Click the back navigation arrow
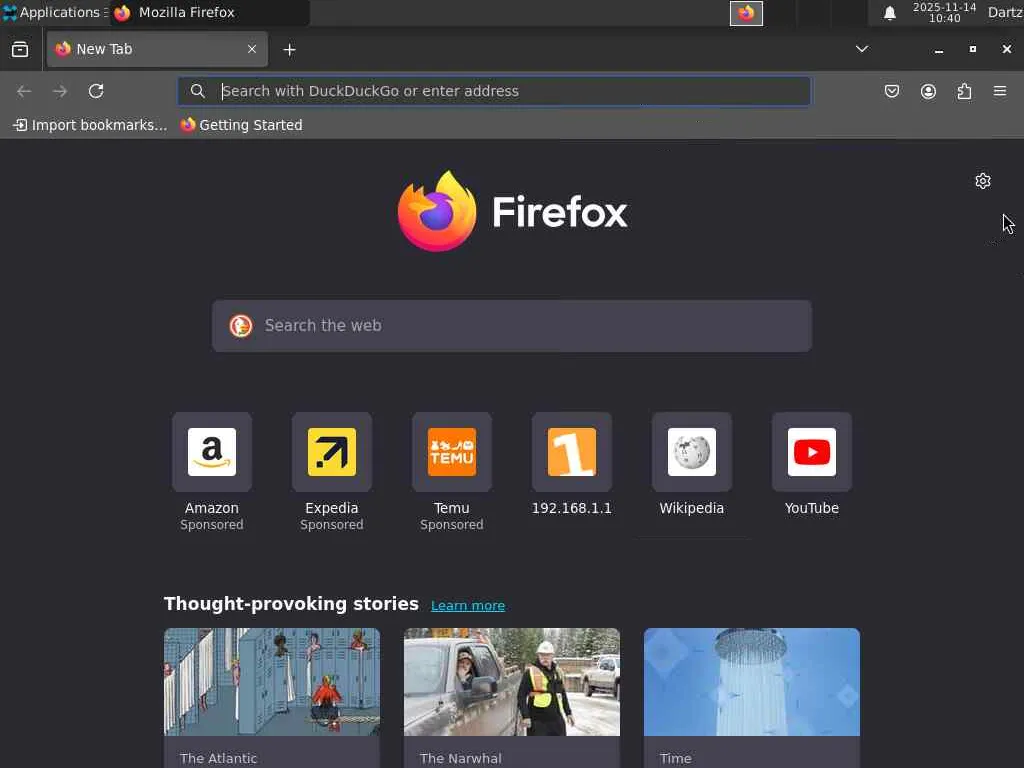The height and width of the screenshot is (768, 1024). pyautogui.click(x=24, y=91)
